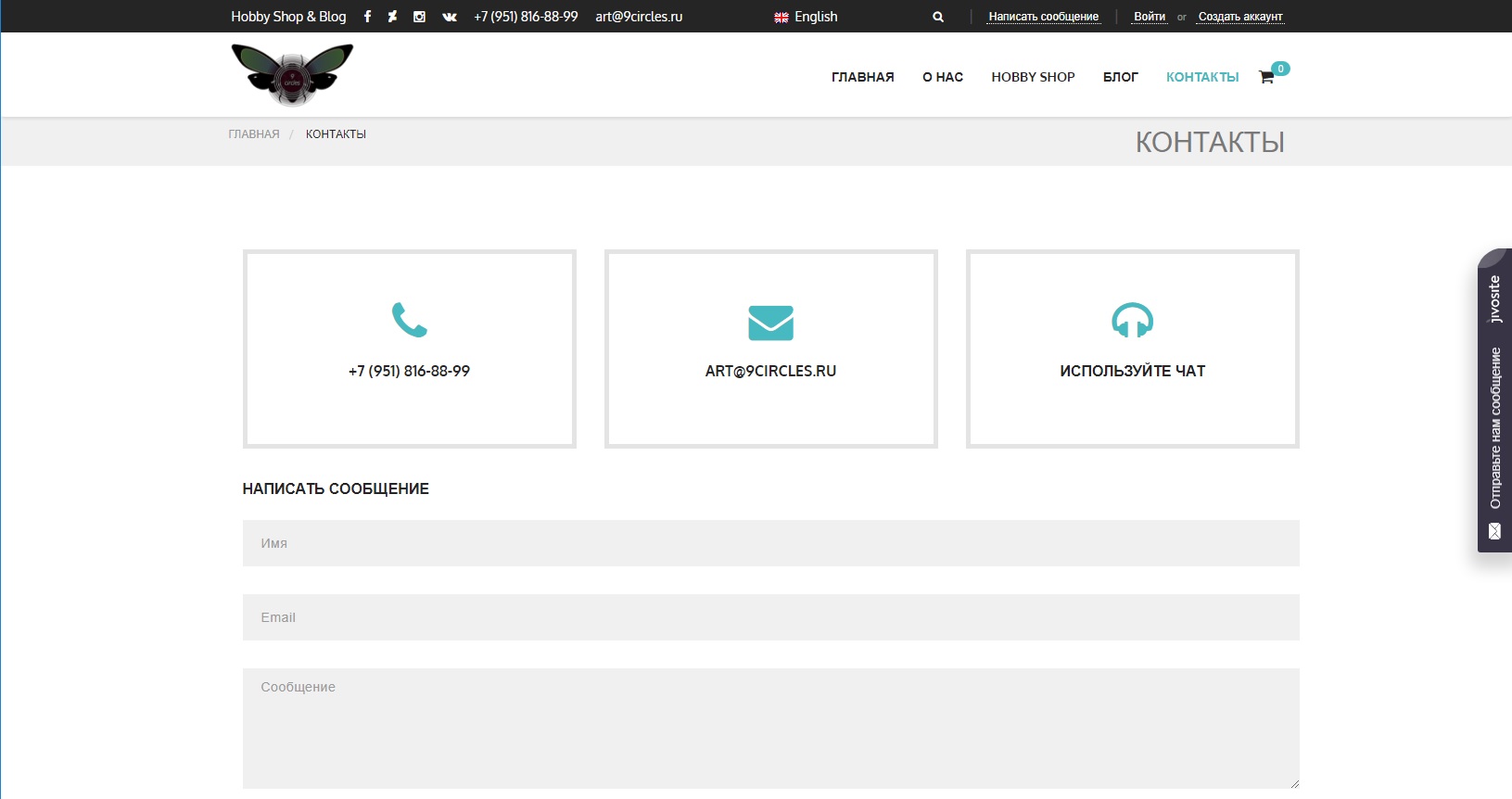Click the Создать аккаунт link
The image size is (1512, 799).
(1240, 17)
